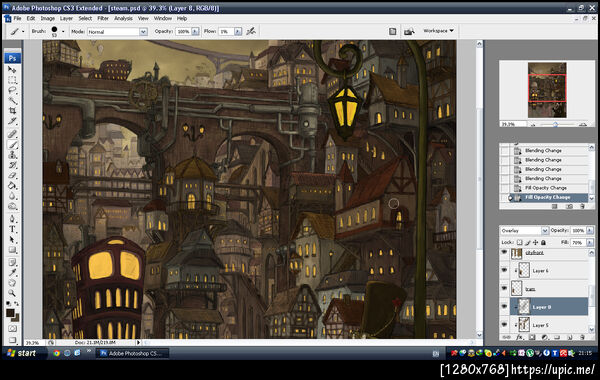
Task: Open the Select menu
Action: [85, 18]
